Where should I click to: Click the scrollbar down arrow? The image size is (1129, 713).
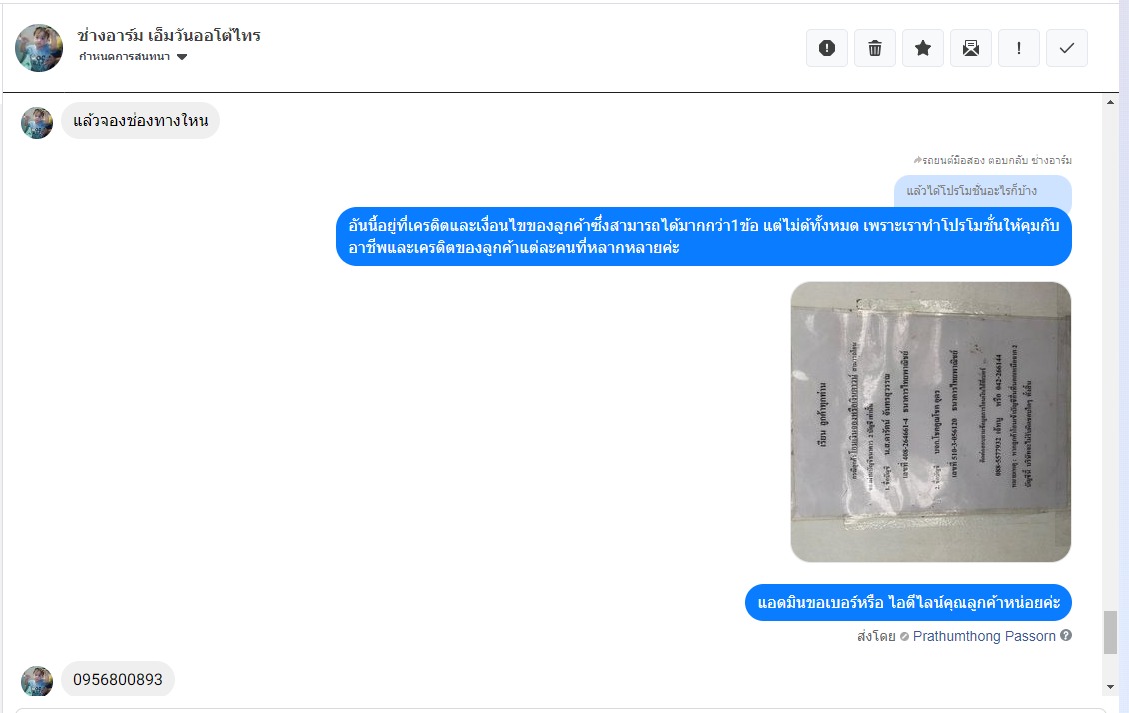pos(1110,687)
